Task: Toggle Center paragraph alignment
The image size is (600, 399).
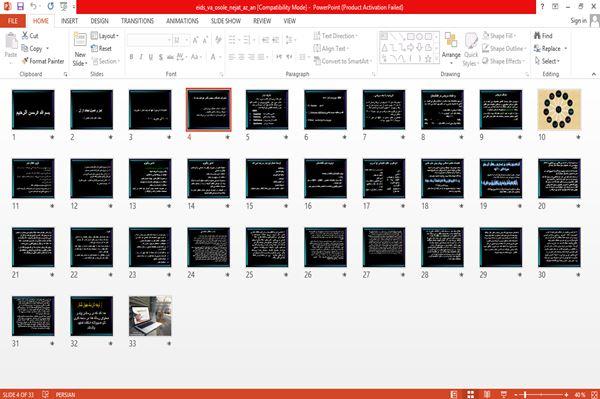Action: point(241,57)
